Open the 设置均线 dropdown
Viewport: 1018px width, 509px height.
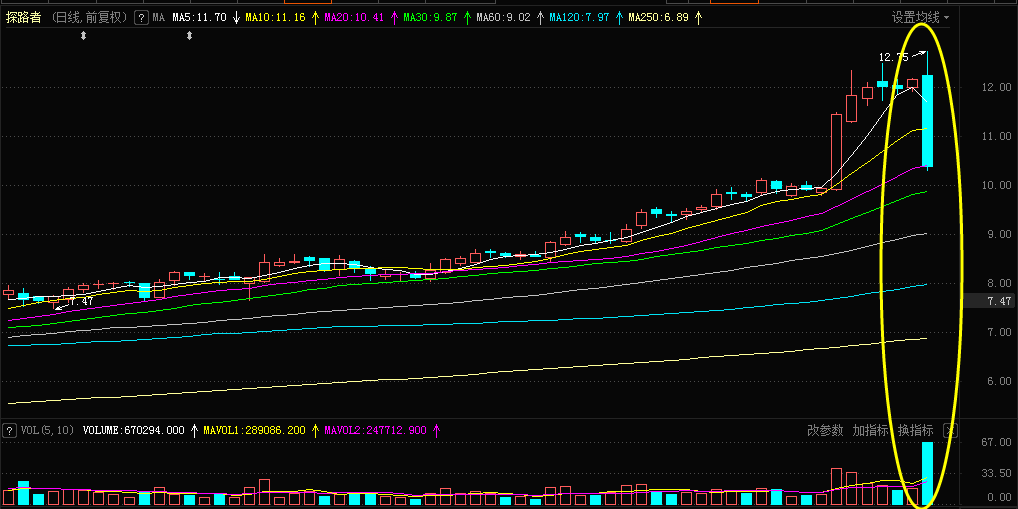point(921,17)
